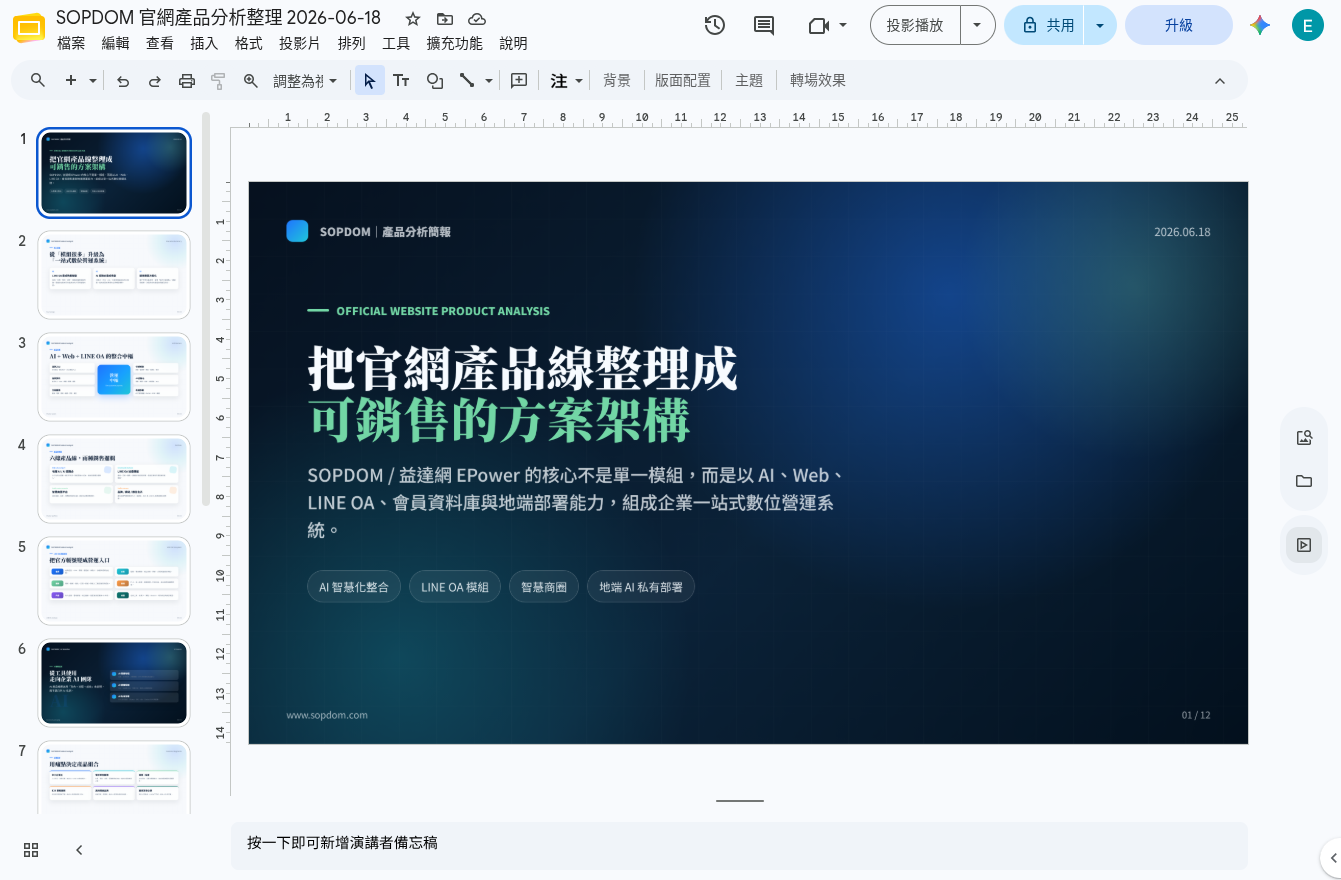Open 版面配置 layout options
Viewport: 1341px width, 880px height.
click(x=683, y=81)
